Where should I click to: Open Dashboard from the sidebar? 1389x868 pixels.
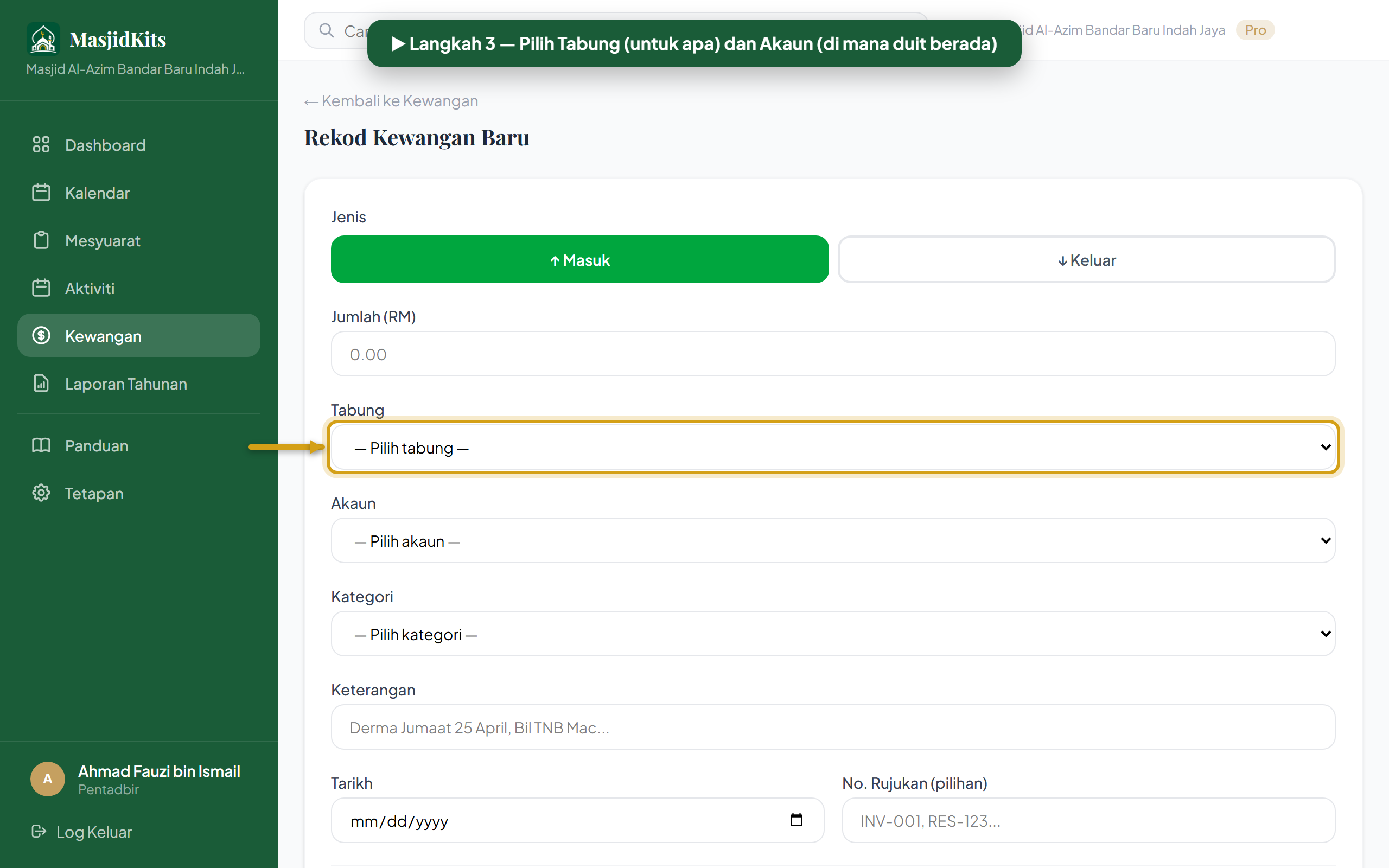139,145
